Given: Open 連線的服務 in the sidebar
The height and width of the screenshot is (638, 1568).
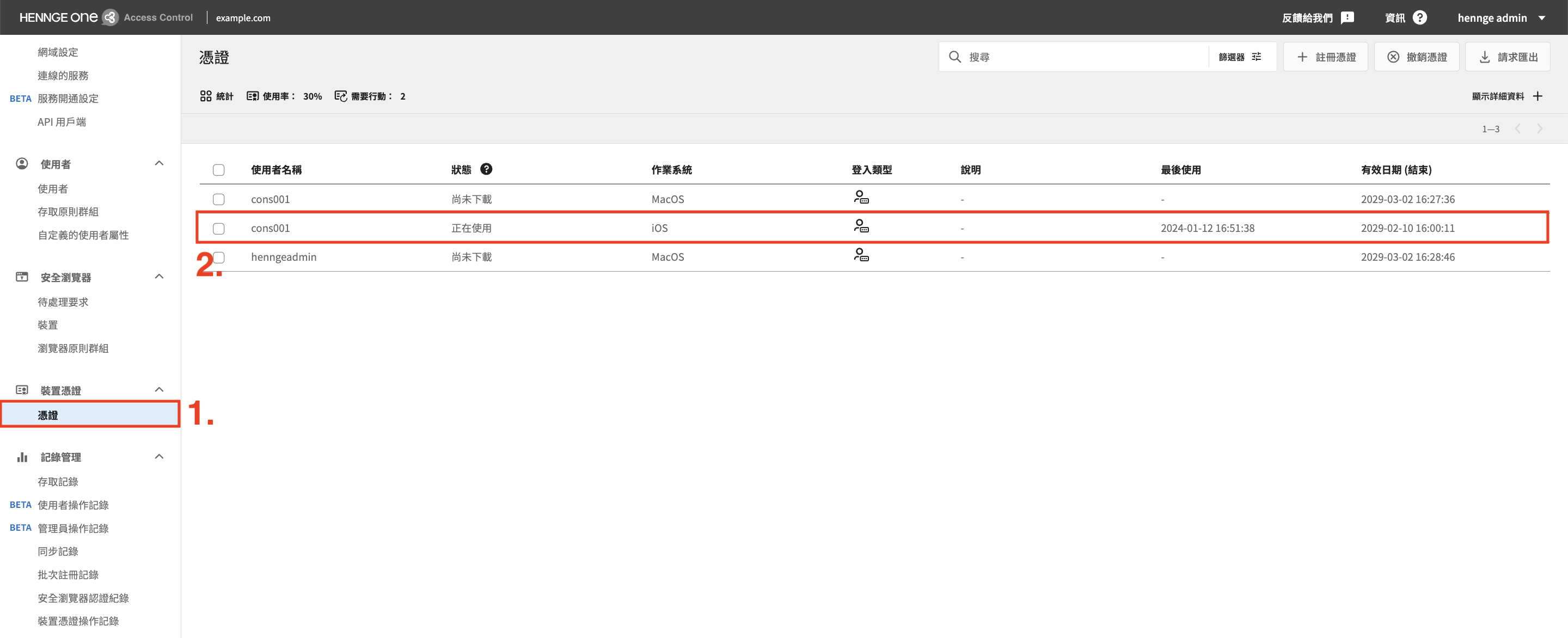Looking at the screenshot, I should [x=63, y=76].
